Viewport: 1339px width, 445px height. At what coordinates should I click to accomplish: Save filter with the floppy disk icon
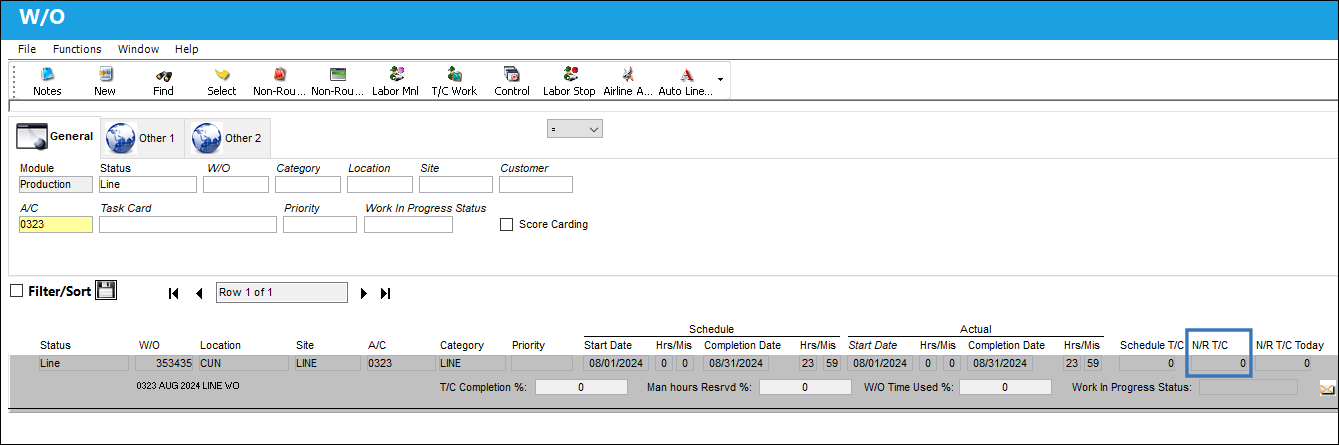click(x=106, y=290)
